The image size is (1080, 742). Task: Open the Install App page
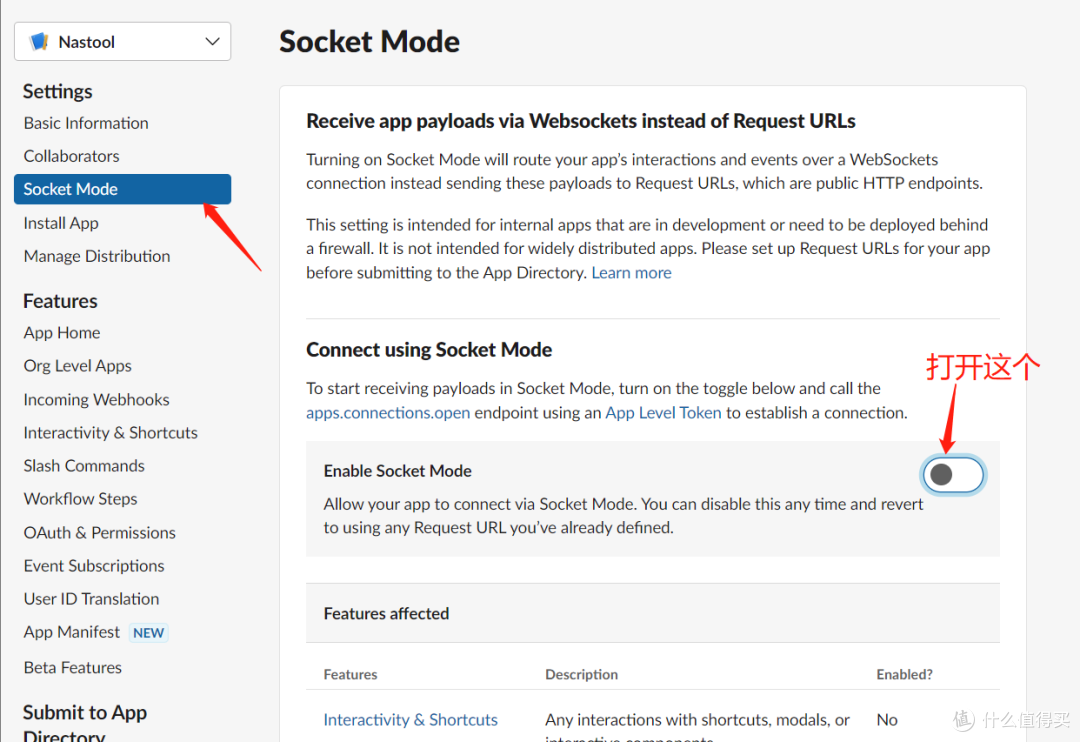(x=61, y=223)
